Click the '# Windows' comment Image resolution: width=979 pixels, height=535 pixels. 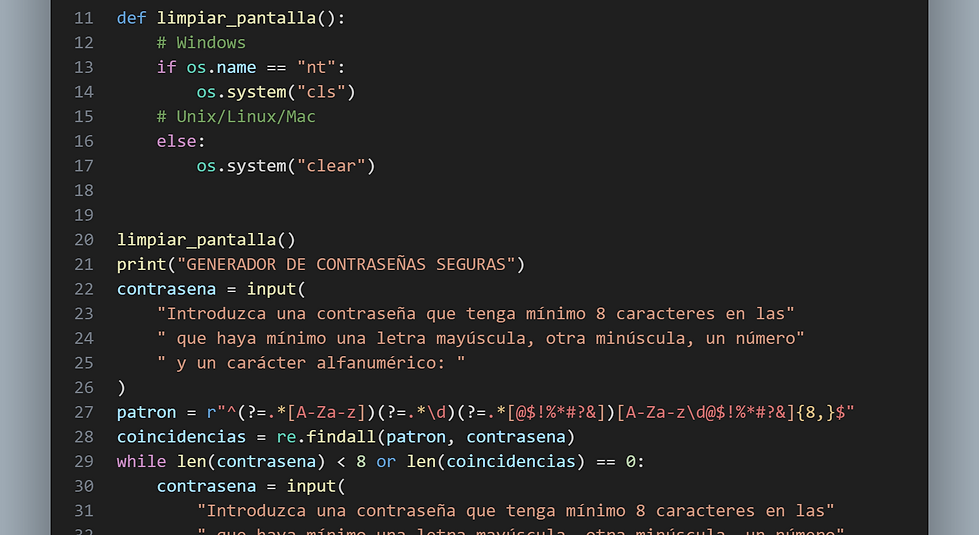tap(201, 42)
